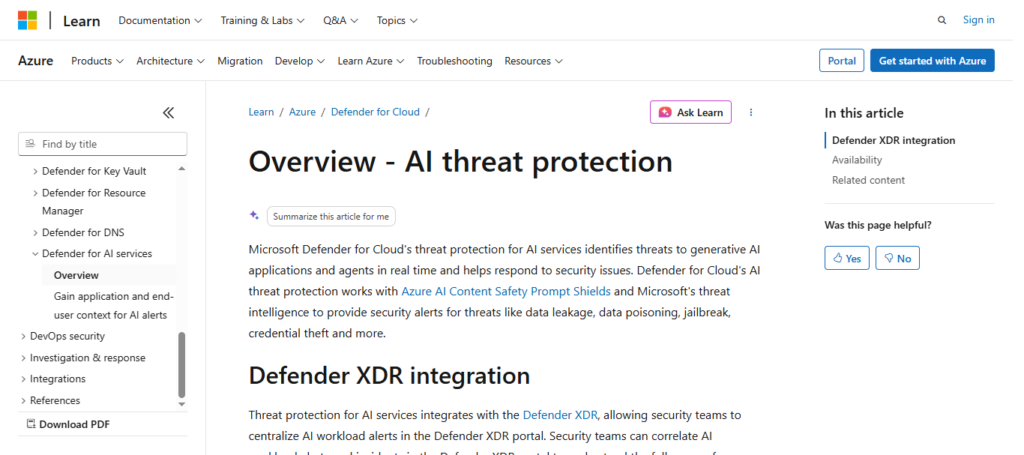Expand the Architecture menu
The width and height of the screenshot is (1024, 455).
(x=170, y=61)
